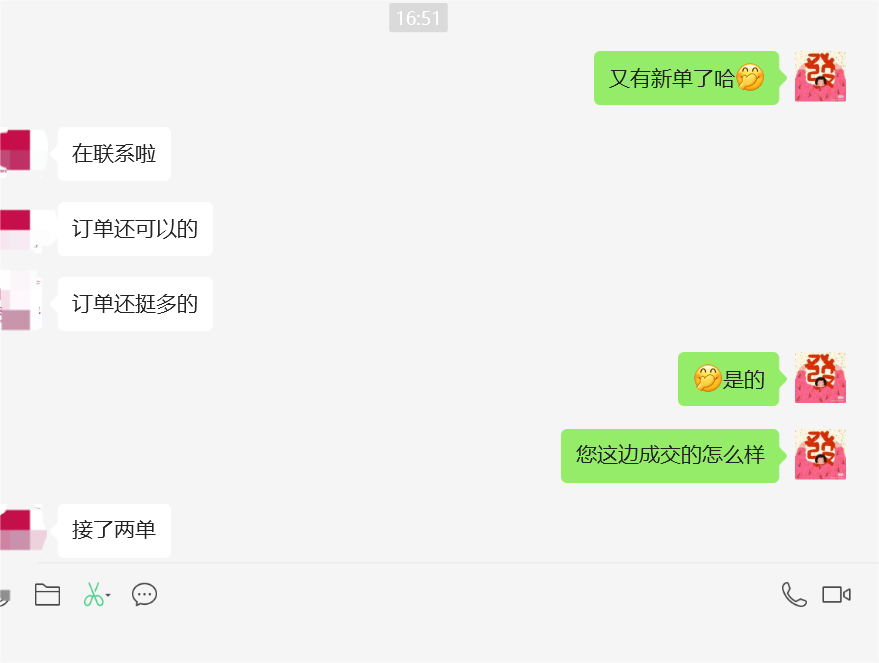Screen dimensions: 879x663
Task: Open chat history speech bubble icon
Action: click(x=144, y=595)
